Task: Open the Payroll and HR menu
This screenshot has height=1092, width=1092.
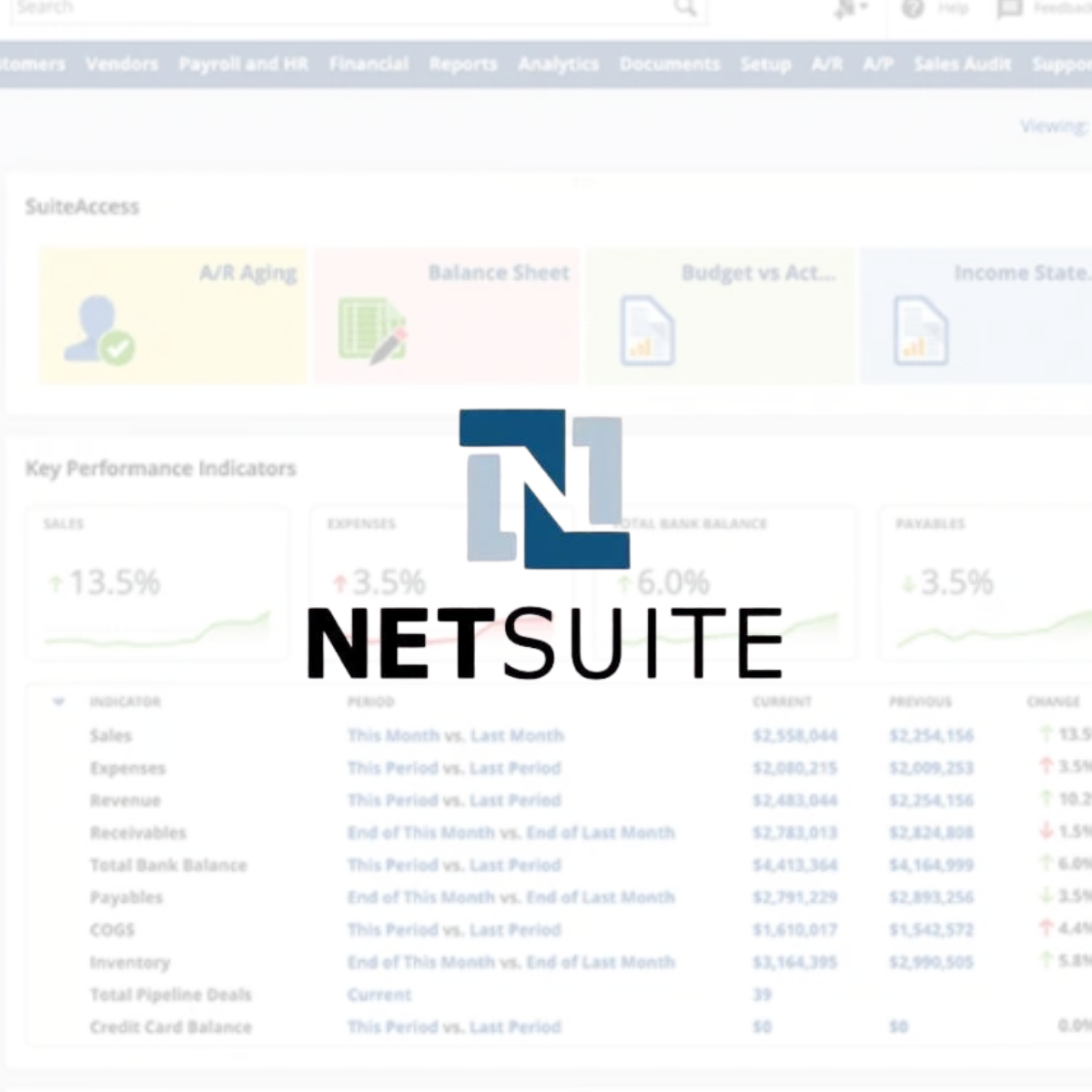Action: click(x=243, y=64)
